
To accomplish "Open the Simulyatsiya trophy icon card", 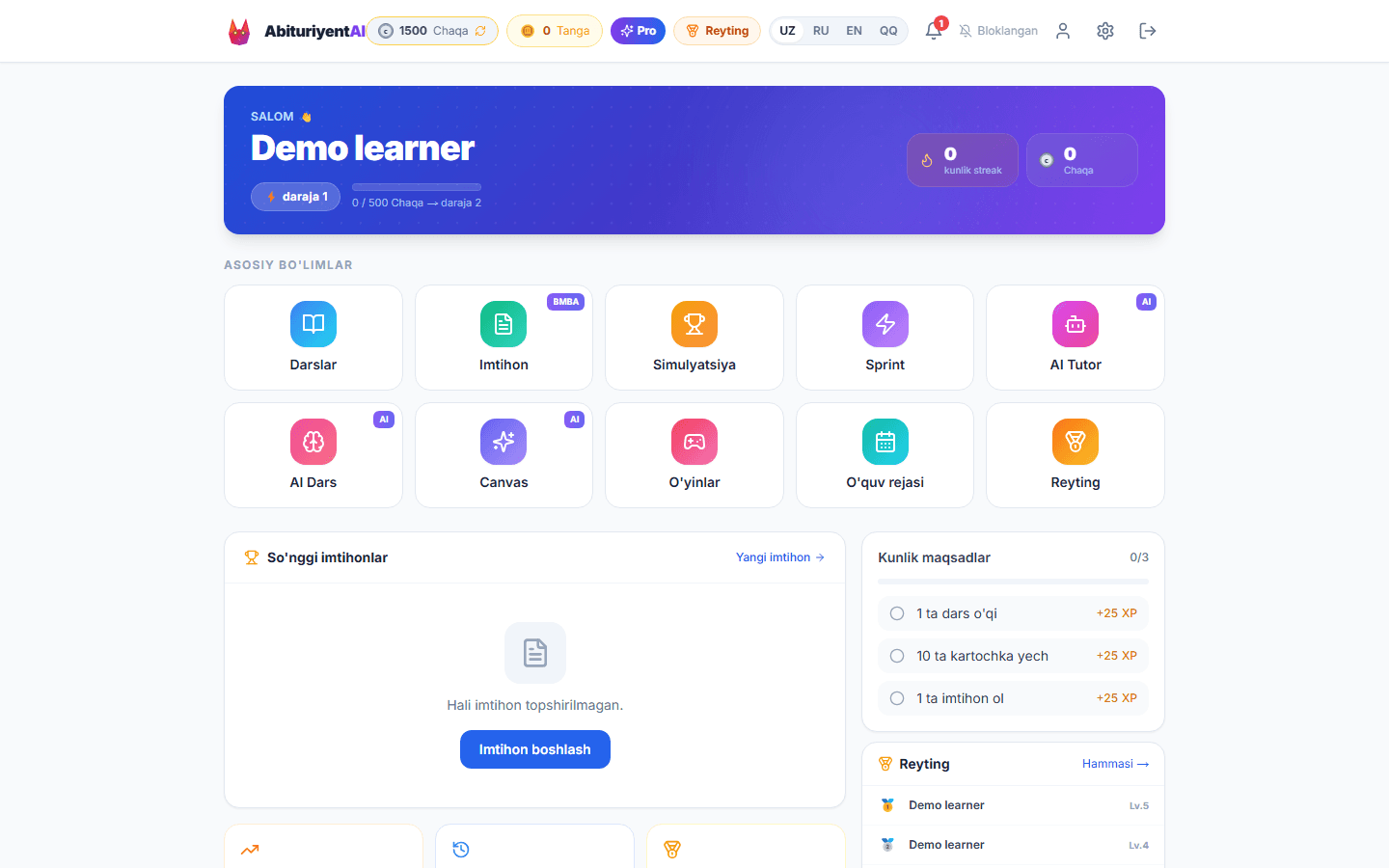I will [694, 338].
